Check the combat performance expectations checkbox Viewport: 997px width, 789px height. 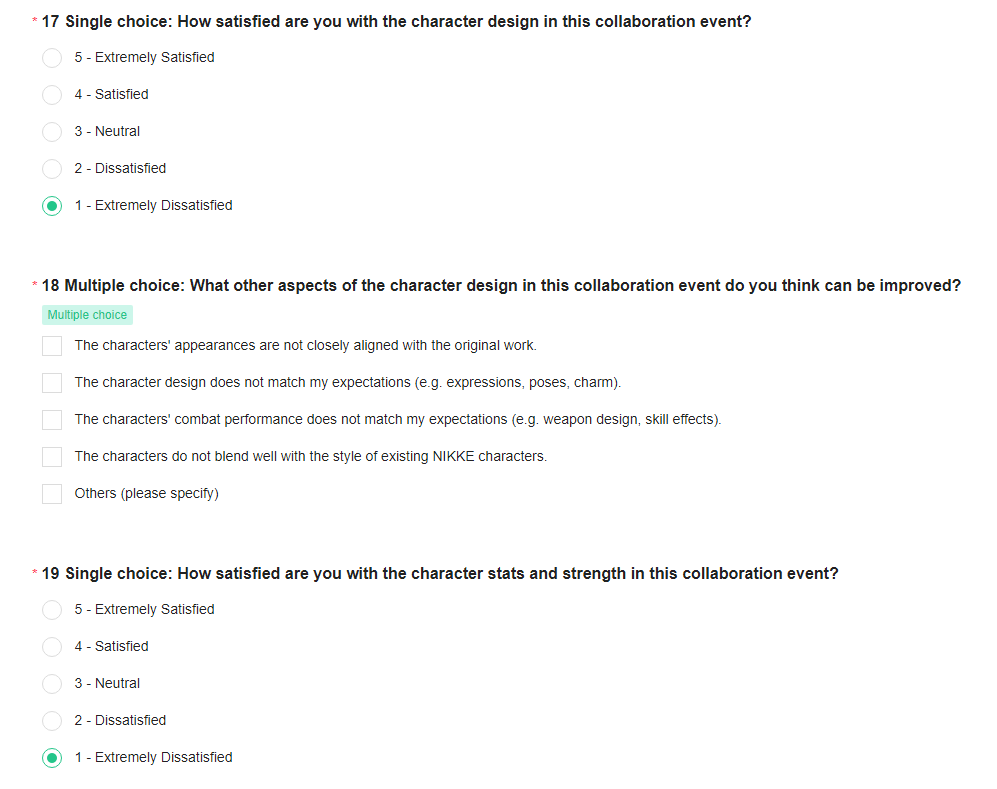pyautogui.click(x=52, y=420)
